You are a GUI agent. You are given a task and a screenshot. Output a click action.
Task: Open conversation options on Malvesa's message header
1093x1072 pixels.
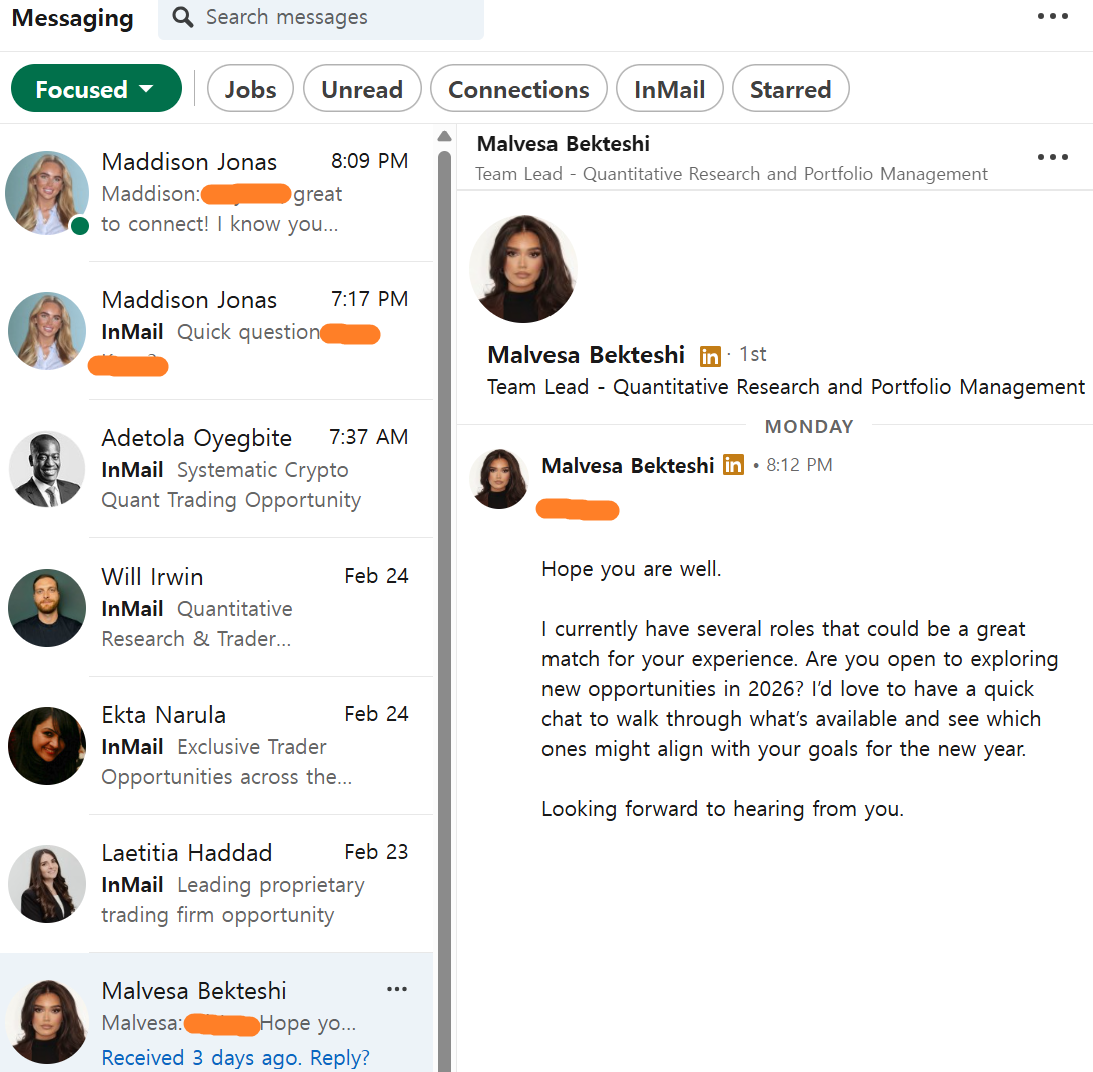[1052, 157]
